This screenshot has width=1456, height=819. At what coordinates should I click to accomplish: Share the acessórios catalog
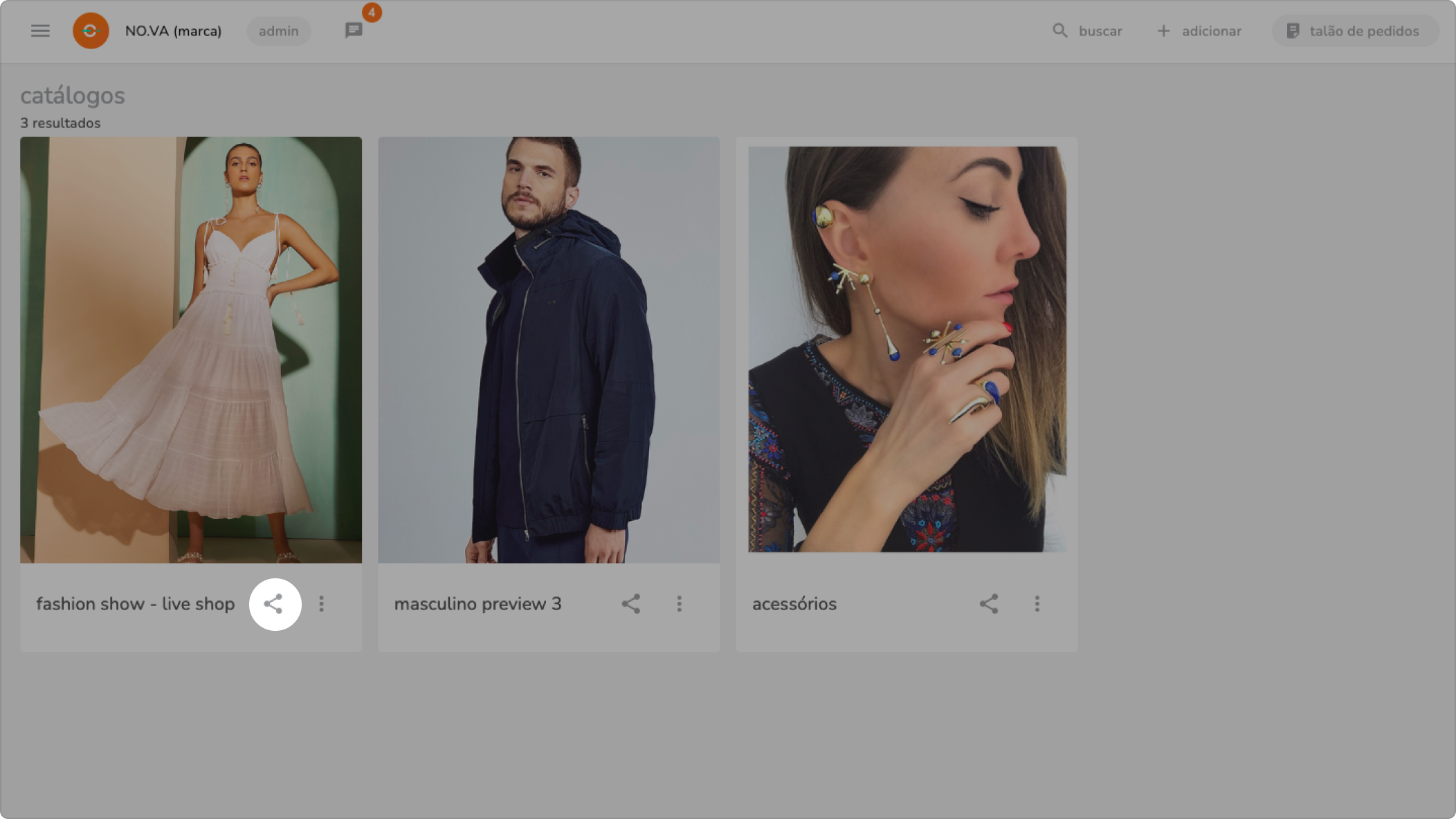click(x=988, y=604)
